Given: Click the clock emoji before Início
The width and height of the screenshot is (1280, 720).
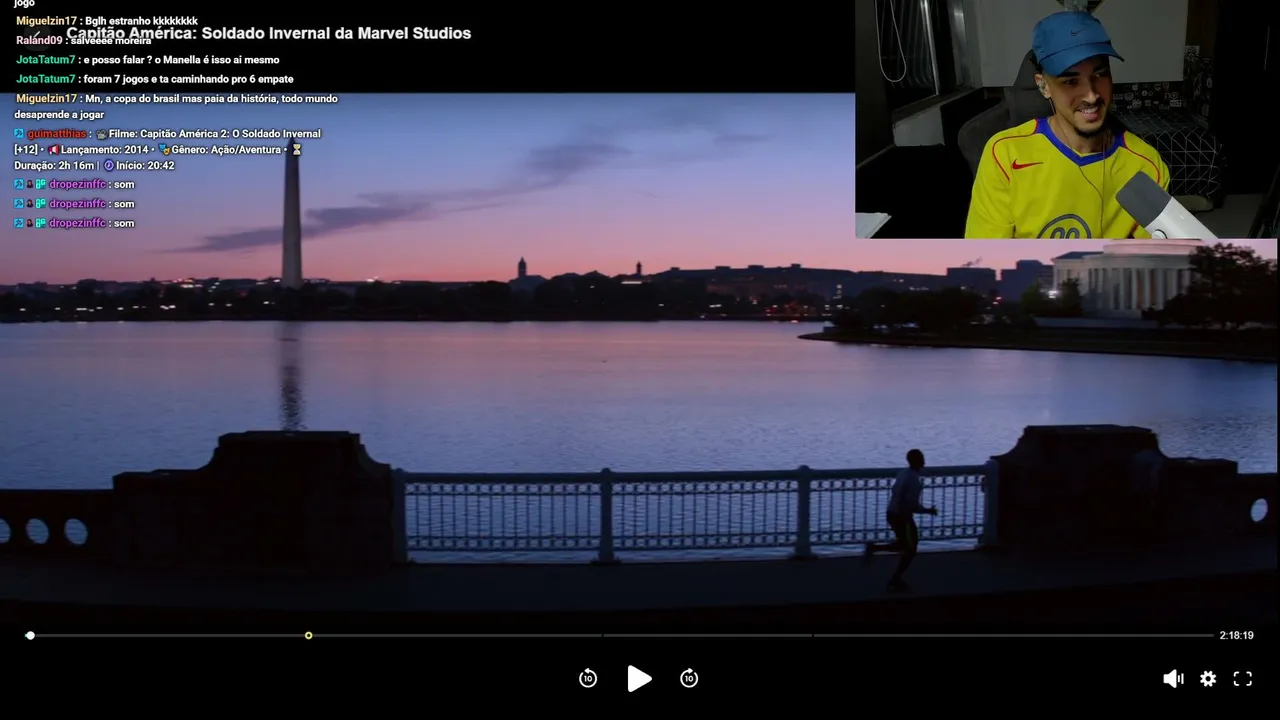Looking at the screenshot, I should (109, 166).
